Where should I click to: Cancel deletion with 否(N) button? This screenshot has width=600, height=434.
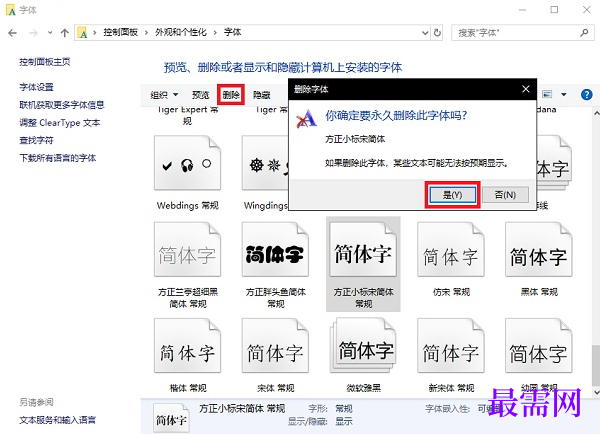[x=505, y=195]
